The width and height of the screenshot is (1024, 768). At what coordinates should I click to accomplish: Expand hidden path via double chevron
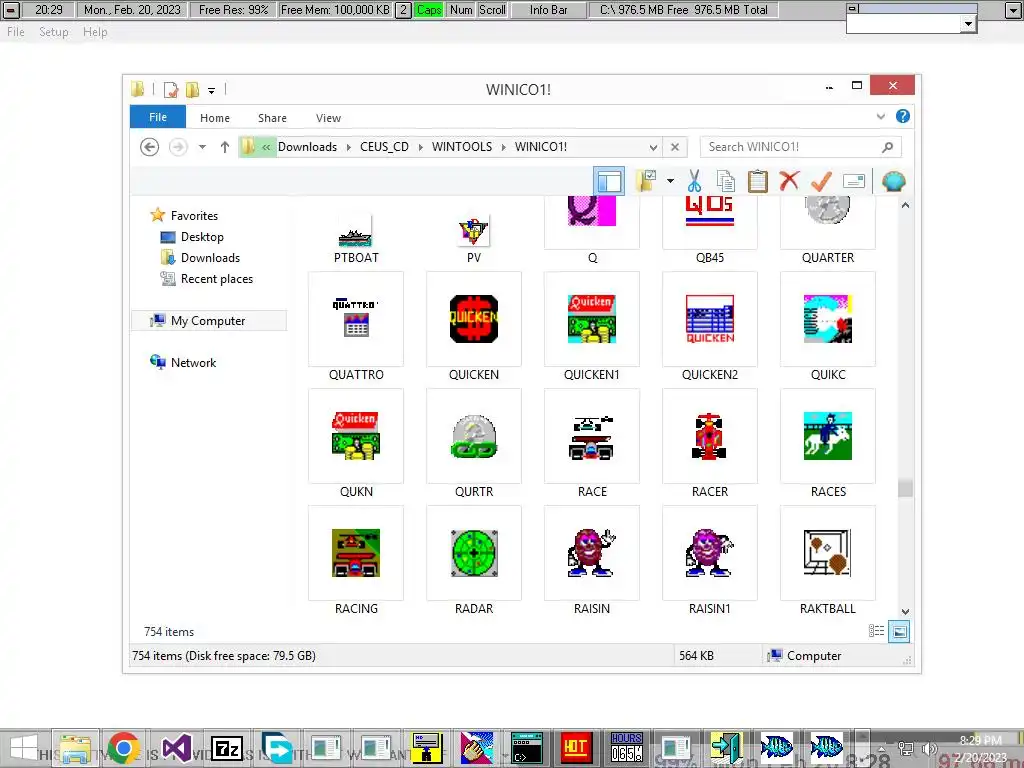[266, 147]
